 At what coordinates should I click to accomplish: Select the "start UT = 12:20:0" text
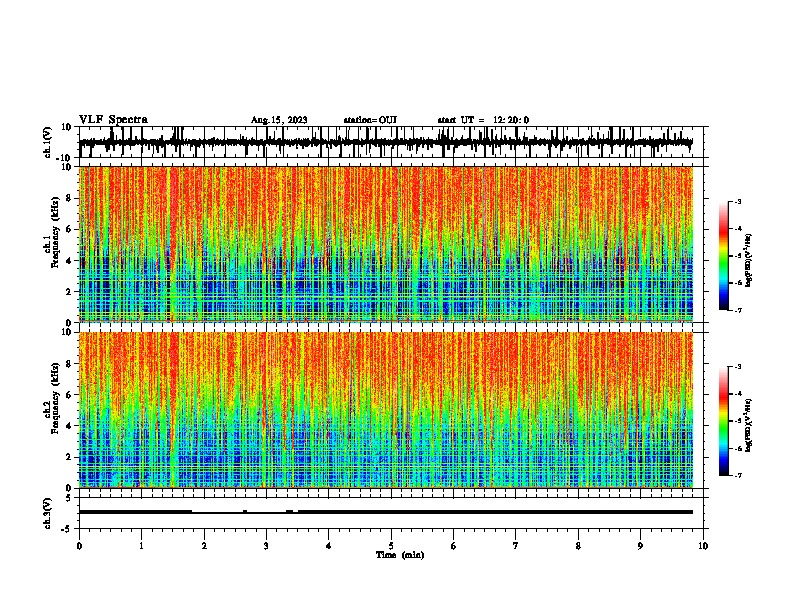(483, 120)
